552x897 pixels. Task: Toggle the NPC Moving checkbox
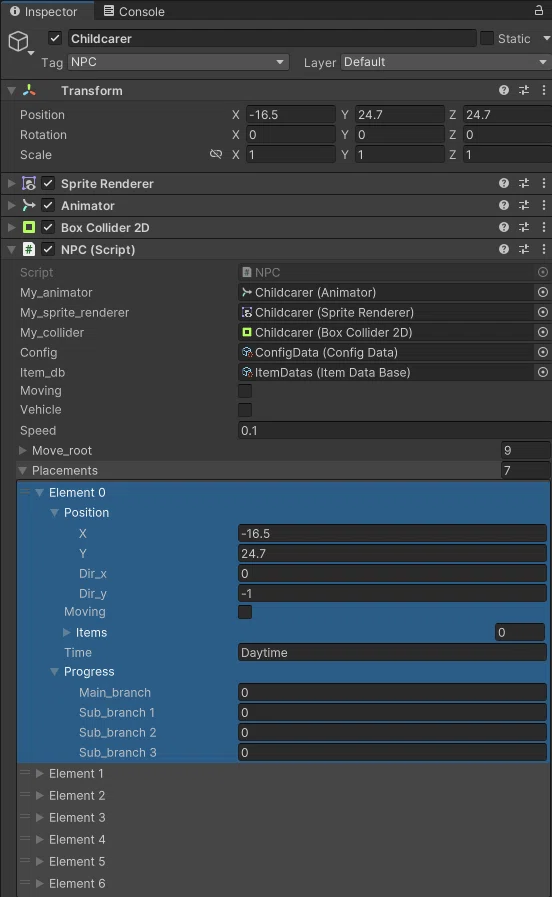tap(245, 391)
